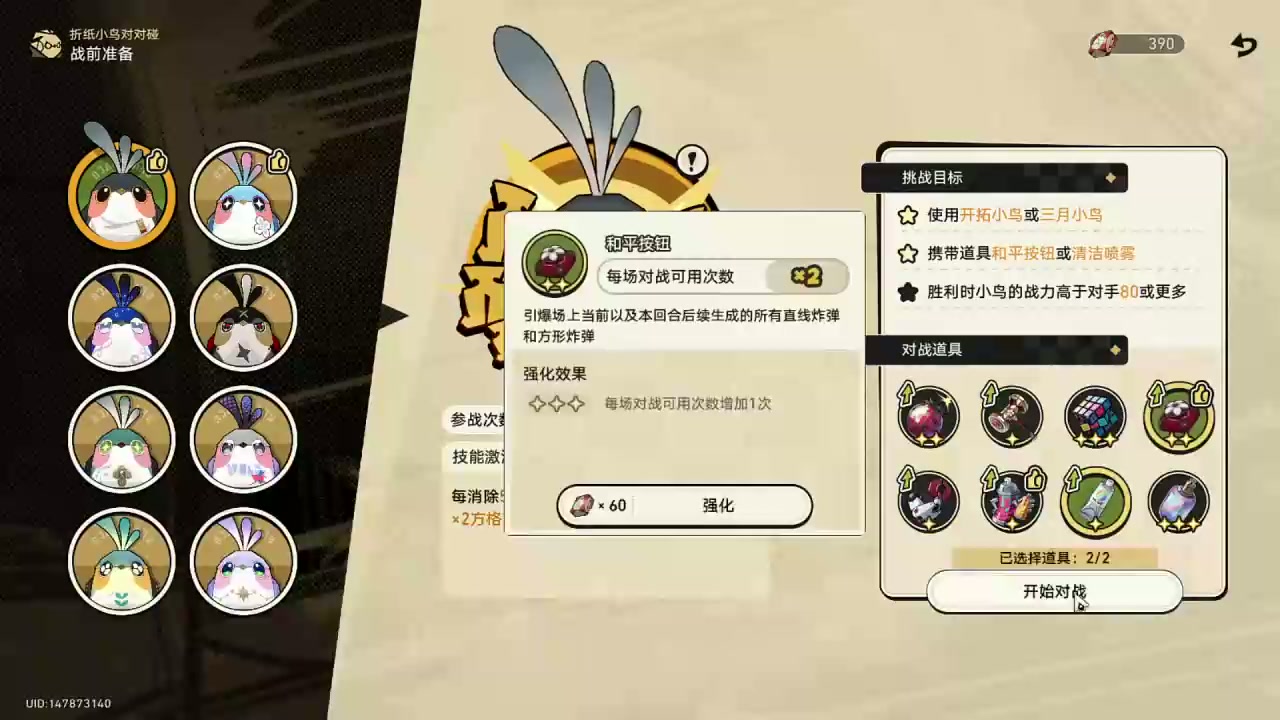Toggle the selected 和平按钮 item icon
Viewport: 1280px width, 720px height.
(1179, 416)
